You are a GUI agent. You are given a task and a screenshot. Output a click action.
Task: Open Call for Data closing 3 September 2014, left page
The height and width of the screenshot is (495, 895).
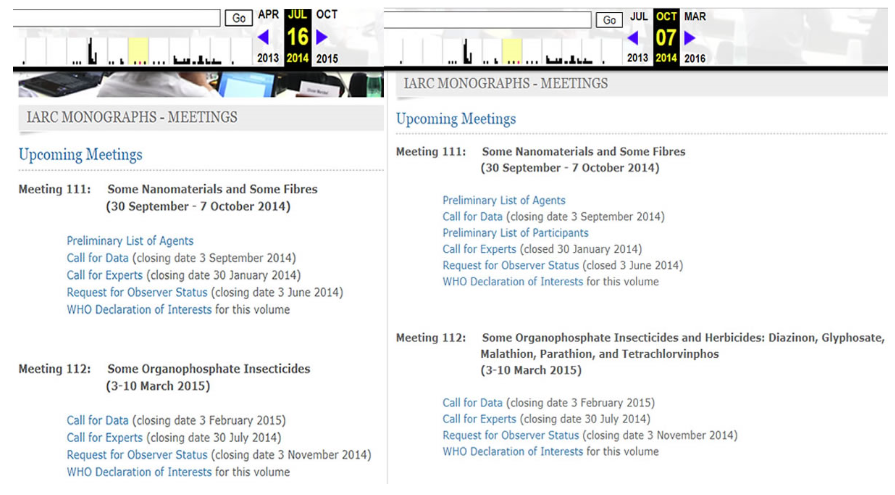98,258
